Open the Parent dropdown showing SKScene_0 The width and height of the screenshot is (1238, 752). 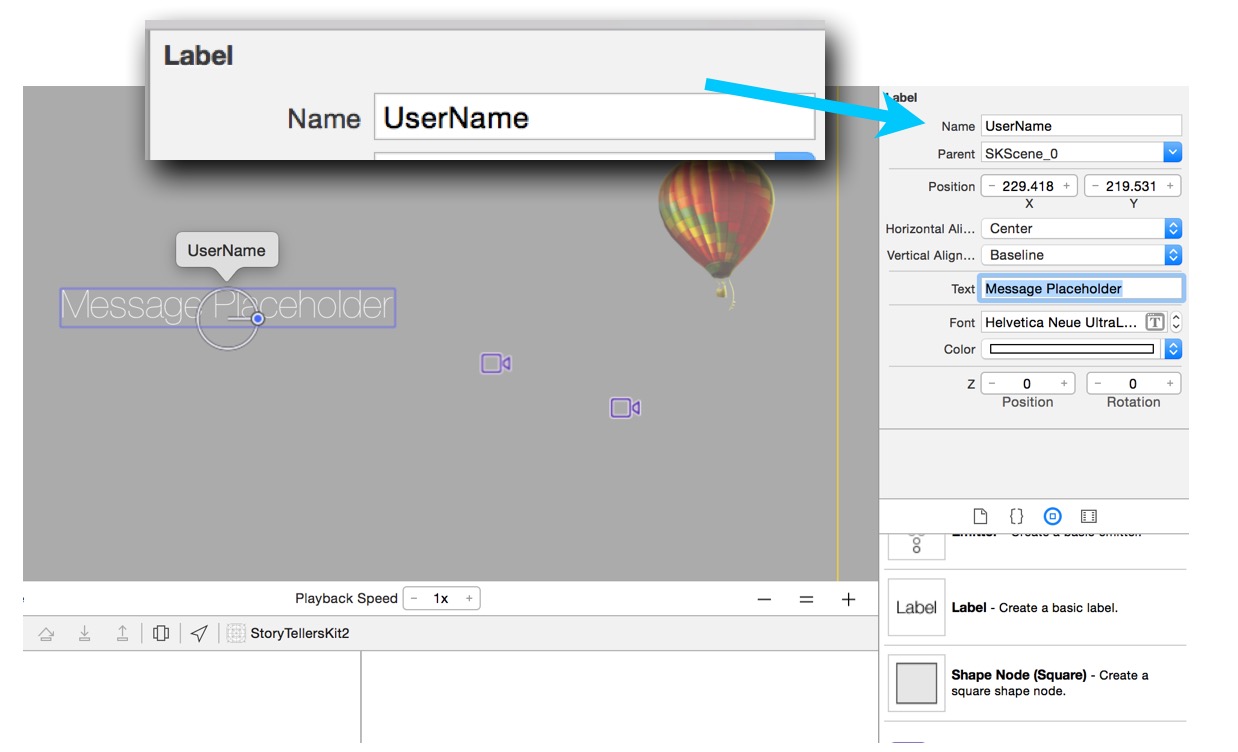1172,153
